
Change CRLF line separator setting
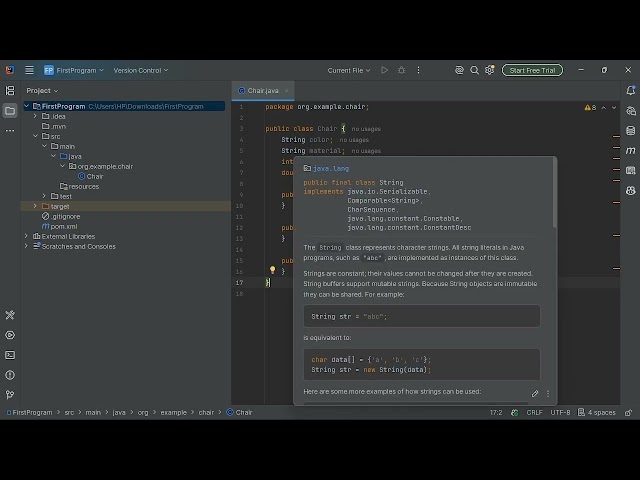[534, 412]
